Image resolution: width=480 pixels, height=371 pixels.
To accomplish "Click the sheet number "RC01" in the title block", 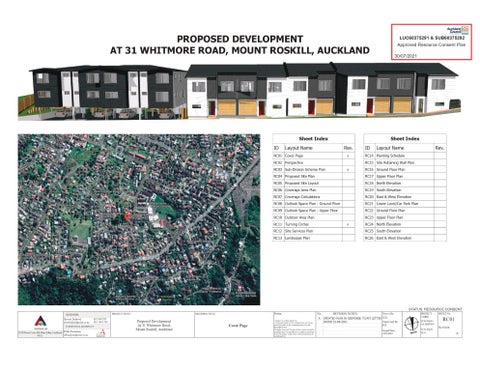I will click(448, 319).
